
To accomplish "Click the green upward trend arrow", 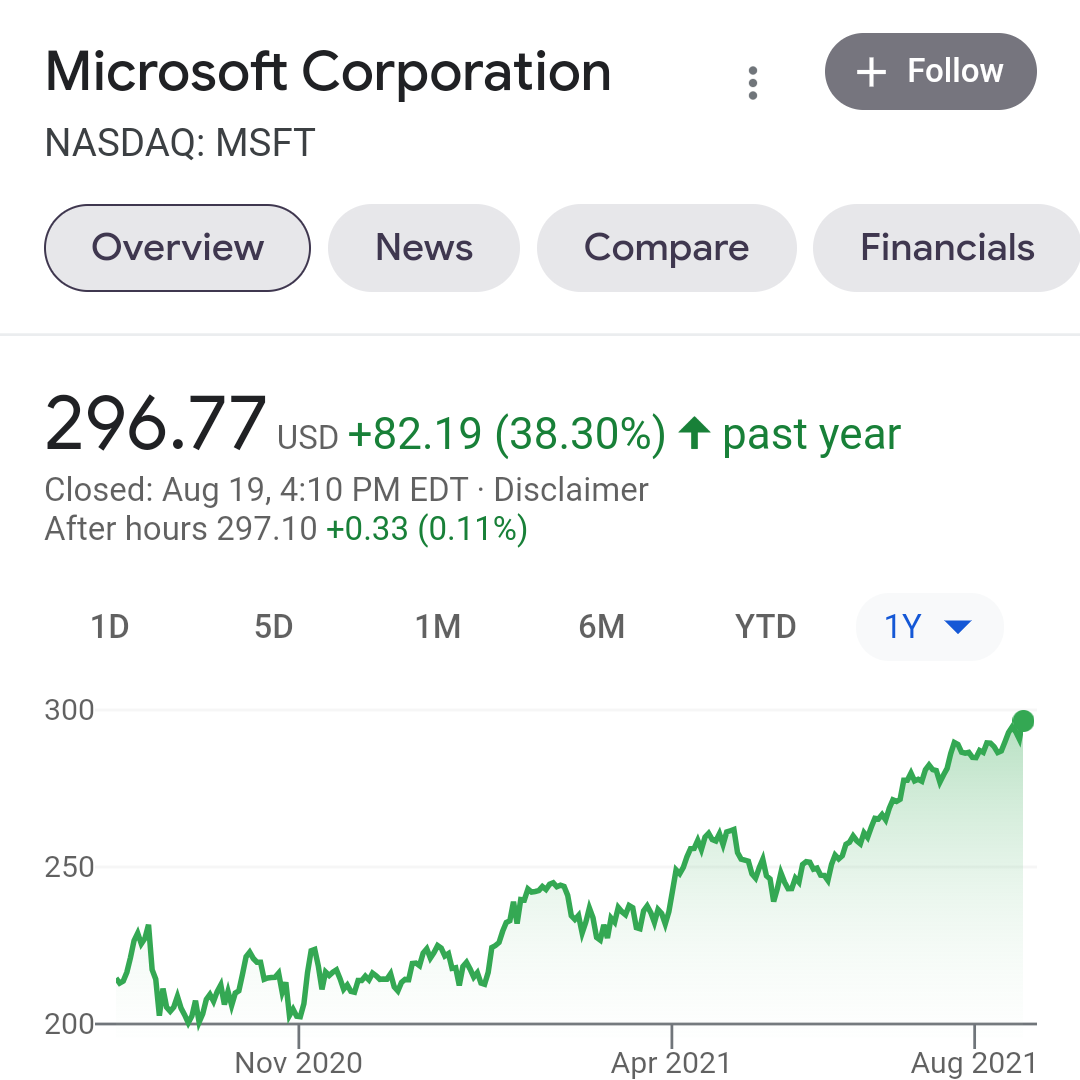I will [x=698, y=432].
